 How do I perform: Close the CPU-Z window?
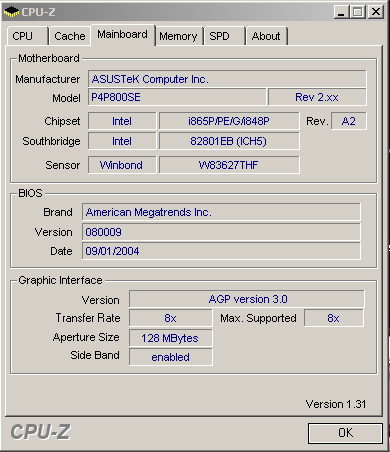pyautogui.click(x=376, y=12)
